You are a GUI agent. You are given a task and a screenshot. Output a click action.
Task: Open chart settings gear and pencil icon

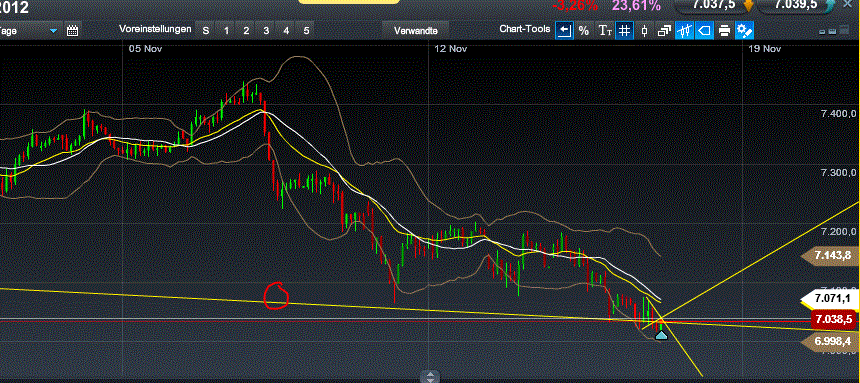[744, 30]
